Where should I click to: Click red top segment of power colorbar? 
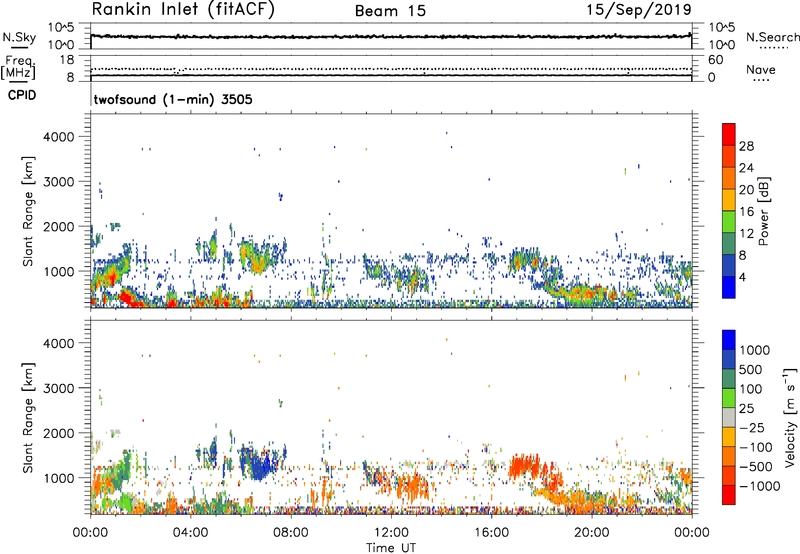[729, 134]
